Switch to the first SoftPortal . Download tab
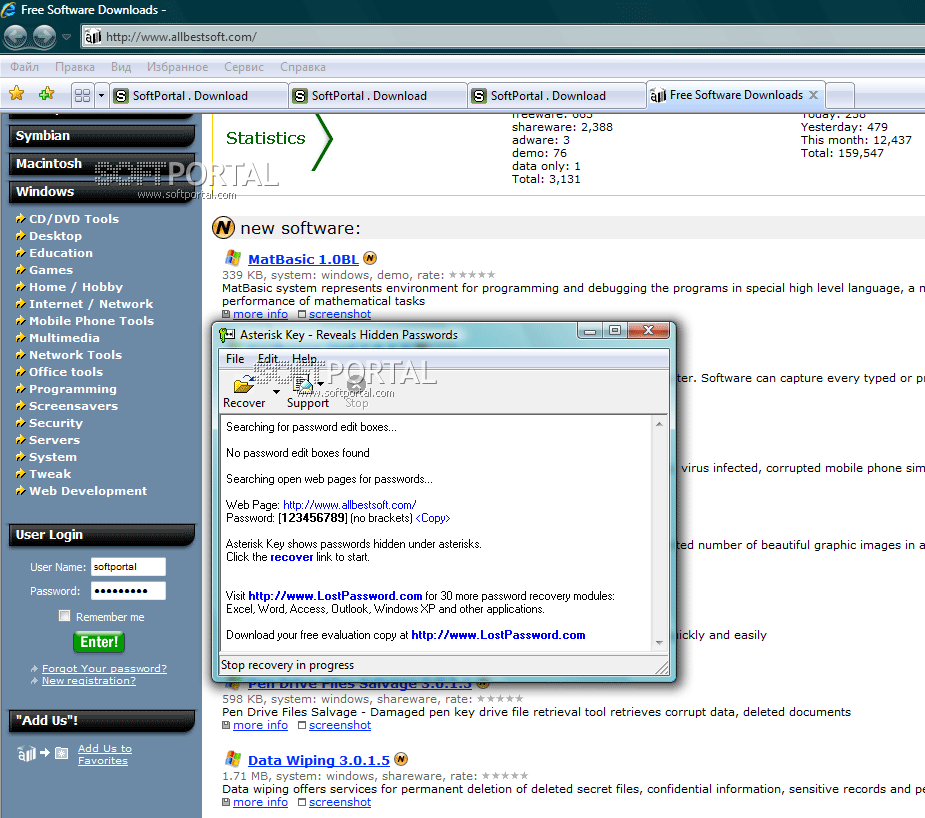 click(x=199, y=96)
